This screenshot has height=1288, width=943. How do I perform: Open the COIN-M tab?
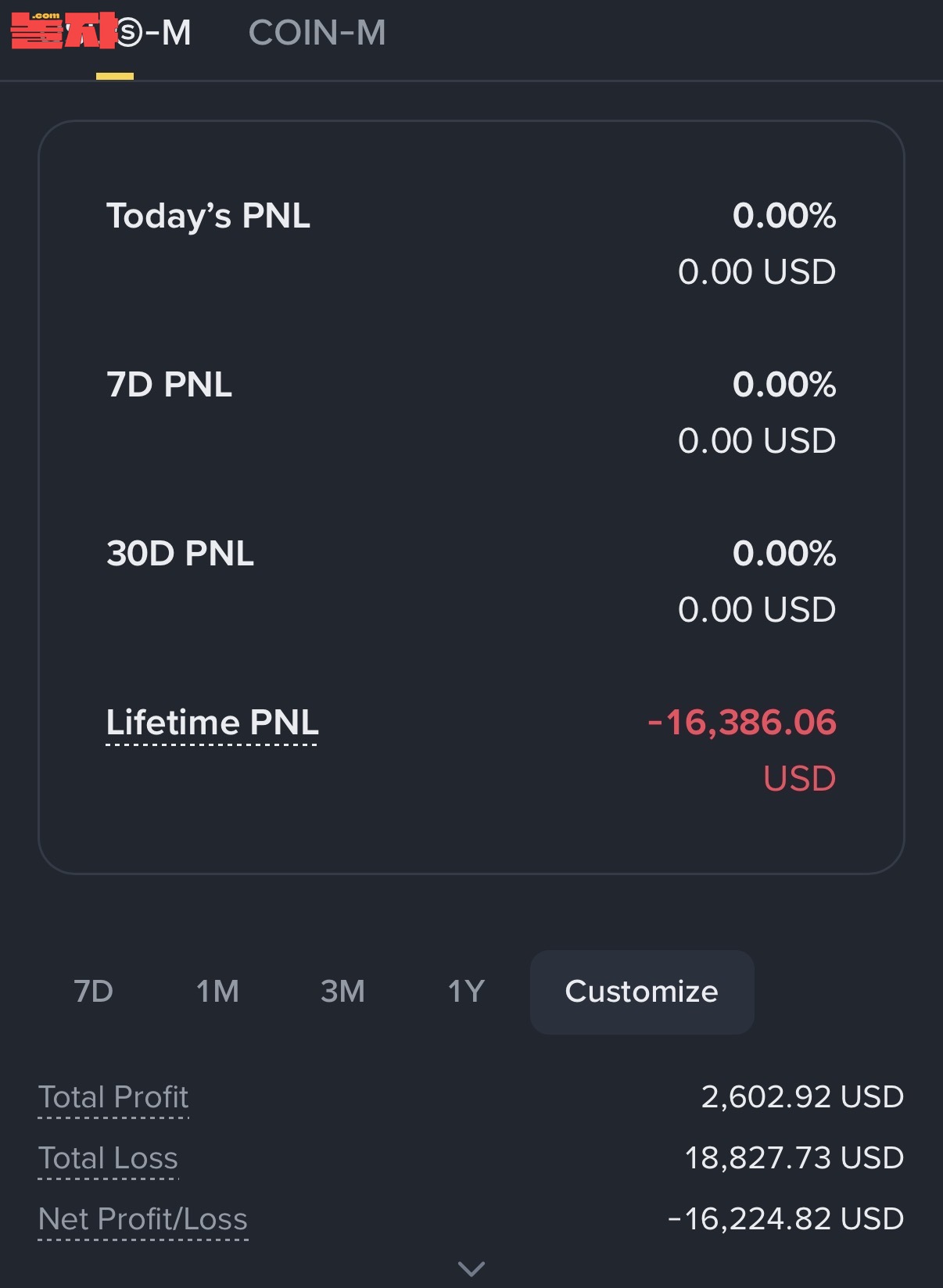pyautogui.click(x=317, y=33)
